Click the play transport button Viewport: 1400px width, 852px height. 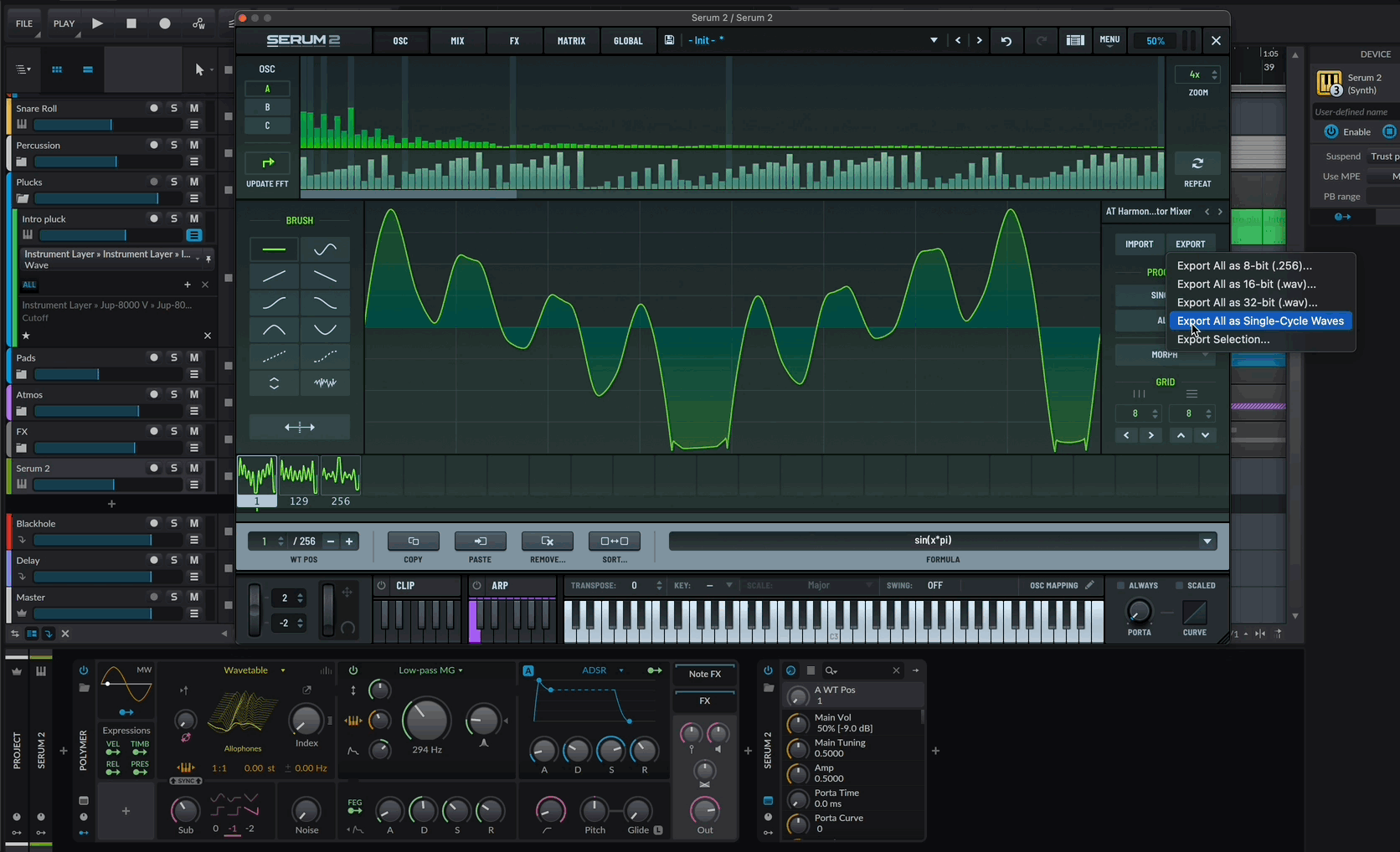98,23
